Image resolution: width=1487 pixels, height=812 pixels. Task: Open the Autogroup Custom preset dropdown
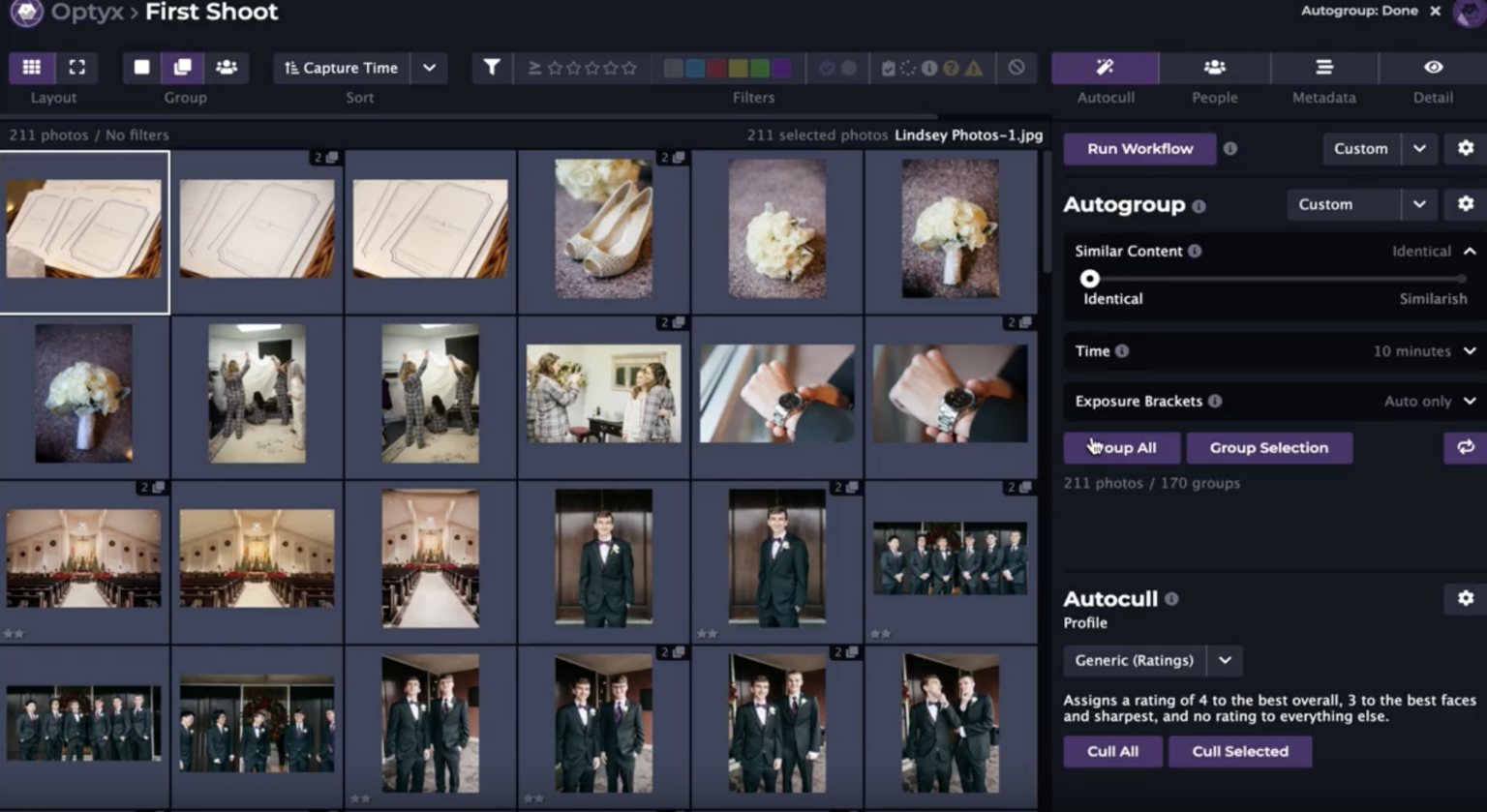[x=1419, y=204]
